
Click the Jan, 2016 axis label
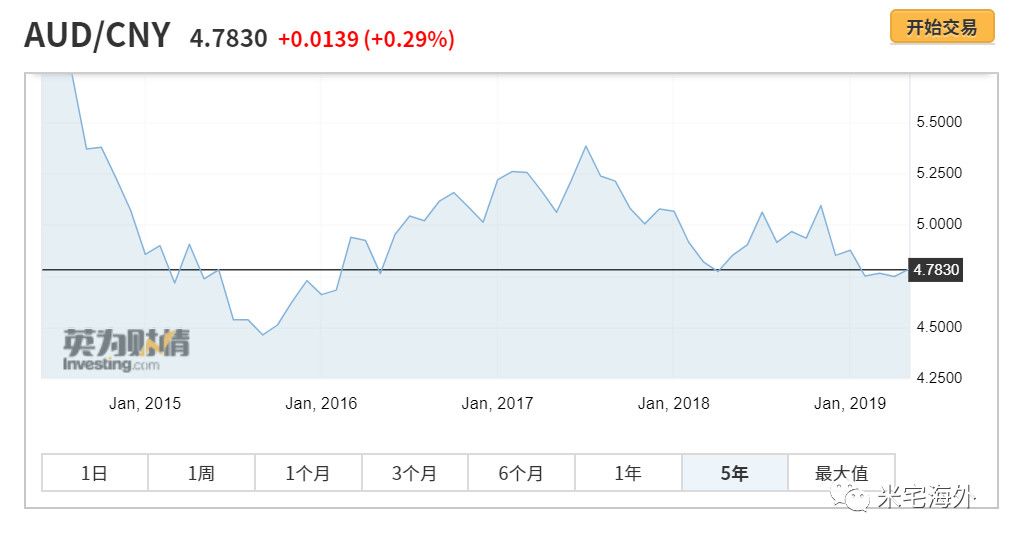[321, 404]
